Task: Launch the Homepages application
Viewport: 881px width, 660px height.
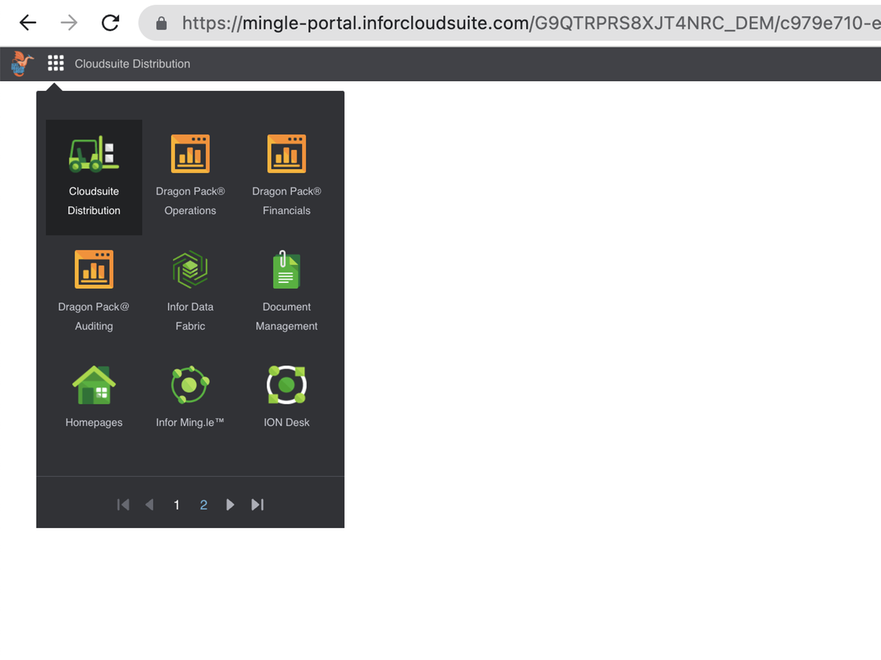Action: pos(93,395)
